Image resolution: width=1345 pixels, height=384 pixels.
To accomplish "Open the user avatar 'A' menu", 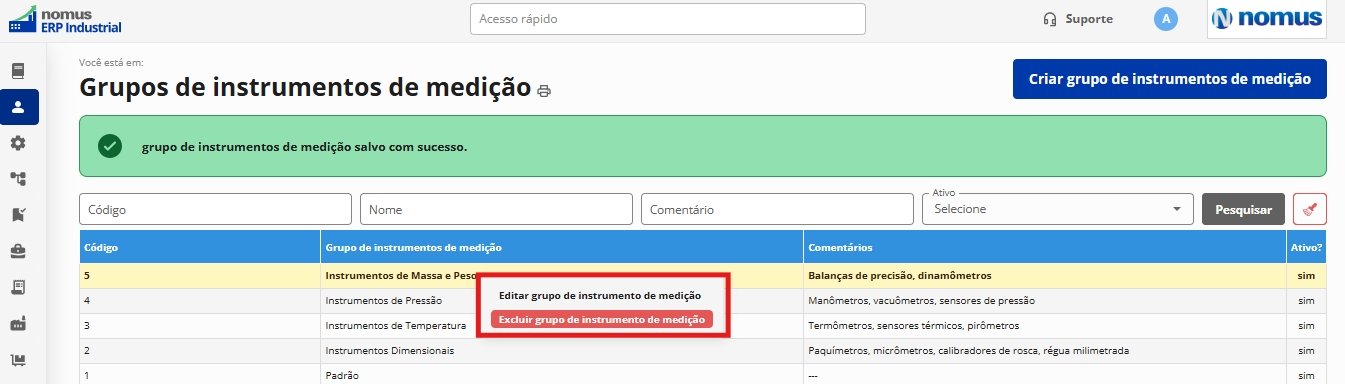I will coord(1165,18).
